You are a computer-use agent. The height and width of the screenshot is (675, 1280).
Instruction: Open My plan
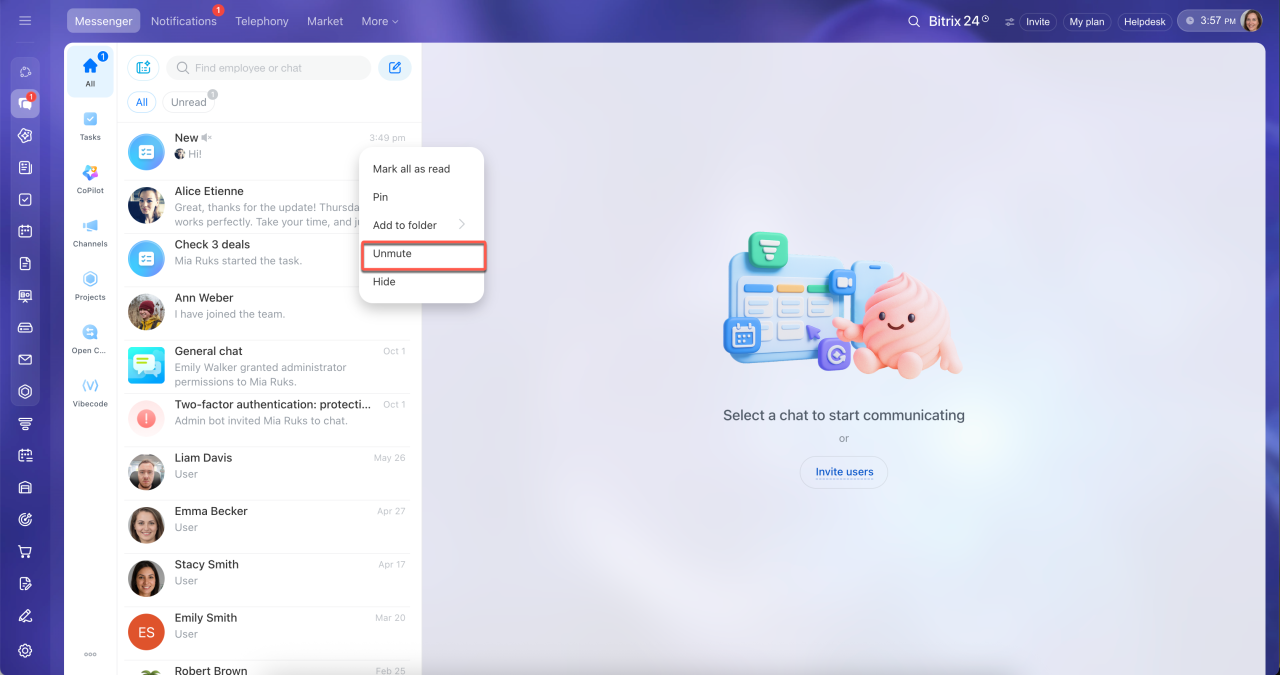(x=1087, y=21)
